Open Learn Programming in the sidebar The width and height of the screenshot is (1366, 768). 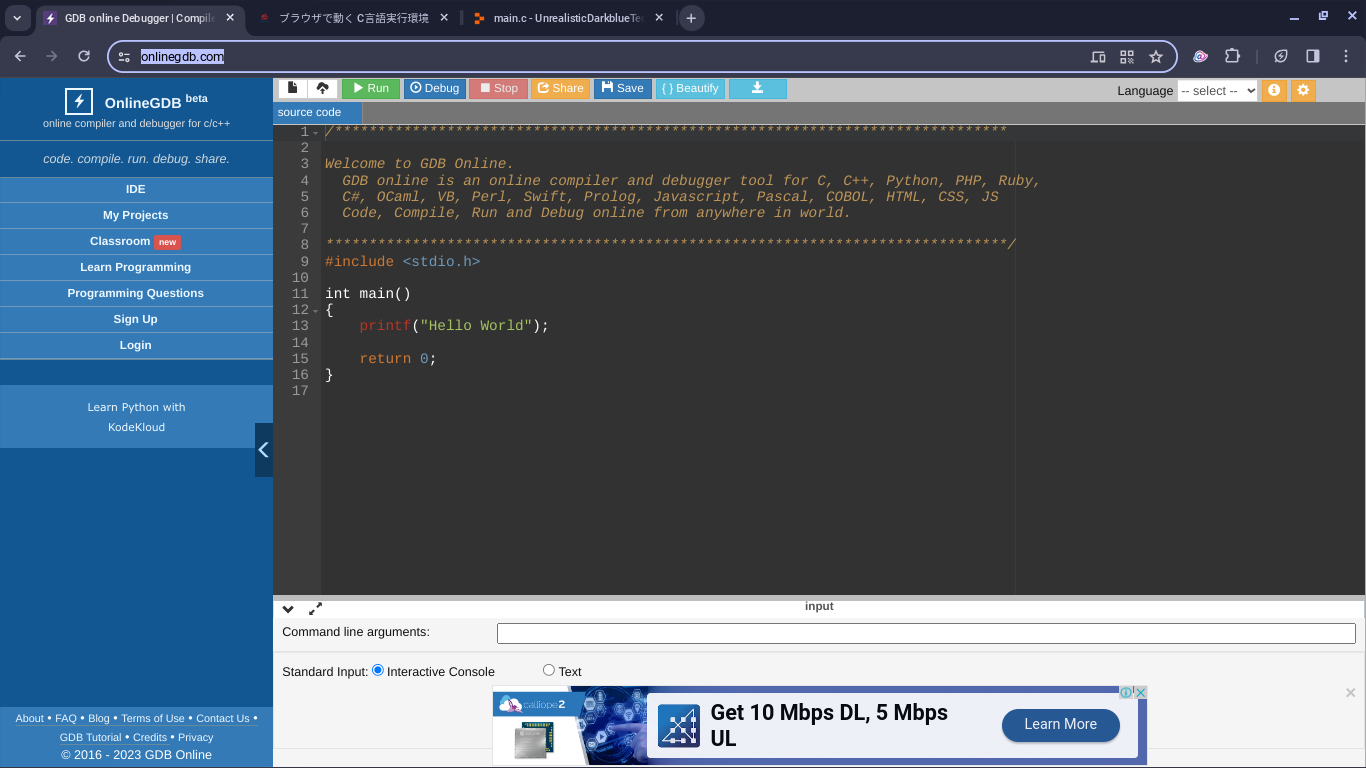(x=136, y=267)
